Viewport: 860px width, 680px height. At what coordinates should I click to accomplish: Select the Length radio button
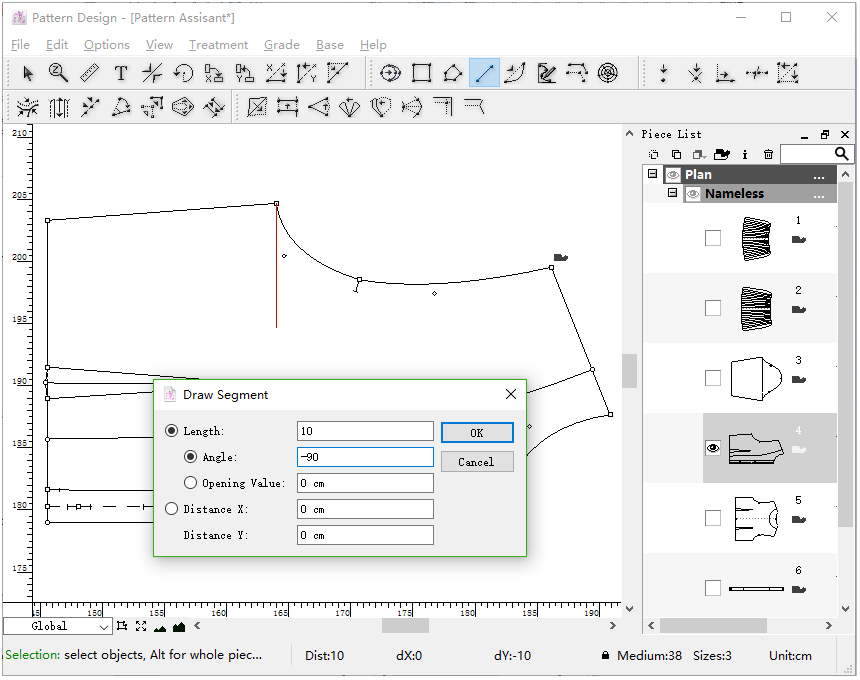coord(172,431)
